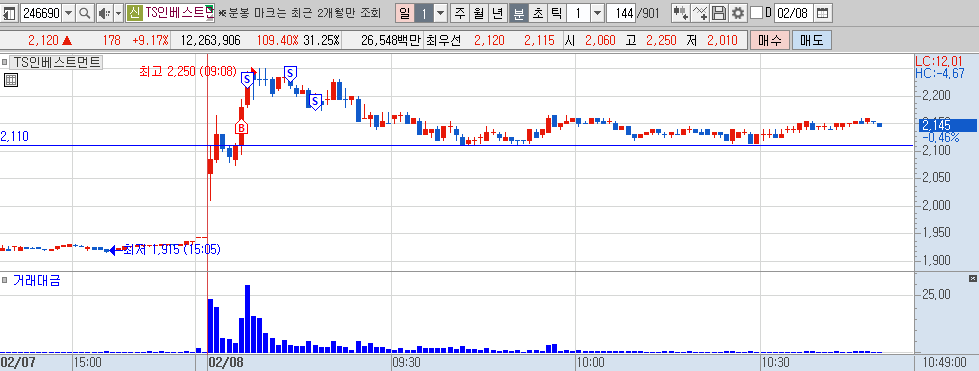
Task: Click the add candlestick chart icon
Action: click(x=681, y=12)
